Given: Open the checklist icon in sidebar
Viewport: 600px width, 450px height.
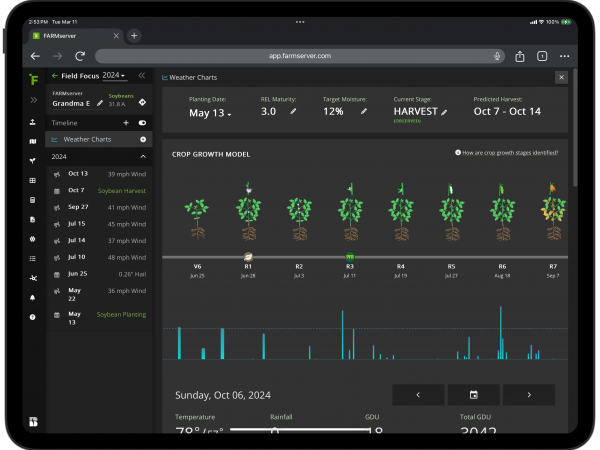Looking at the screenshot, I should point(33,259).
